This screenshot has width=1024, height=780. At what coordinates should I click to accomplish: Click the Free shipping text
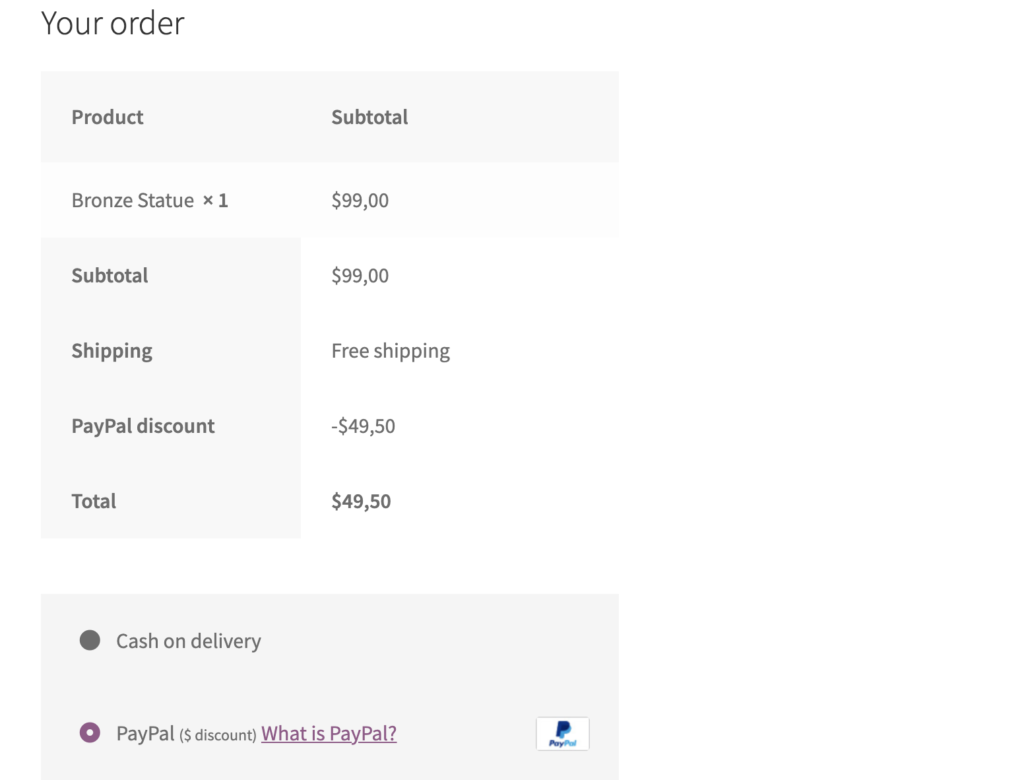point(391,351)
